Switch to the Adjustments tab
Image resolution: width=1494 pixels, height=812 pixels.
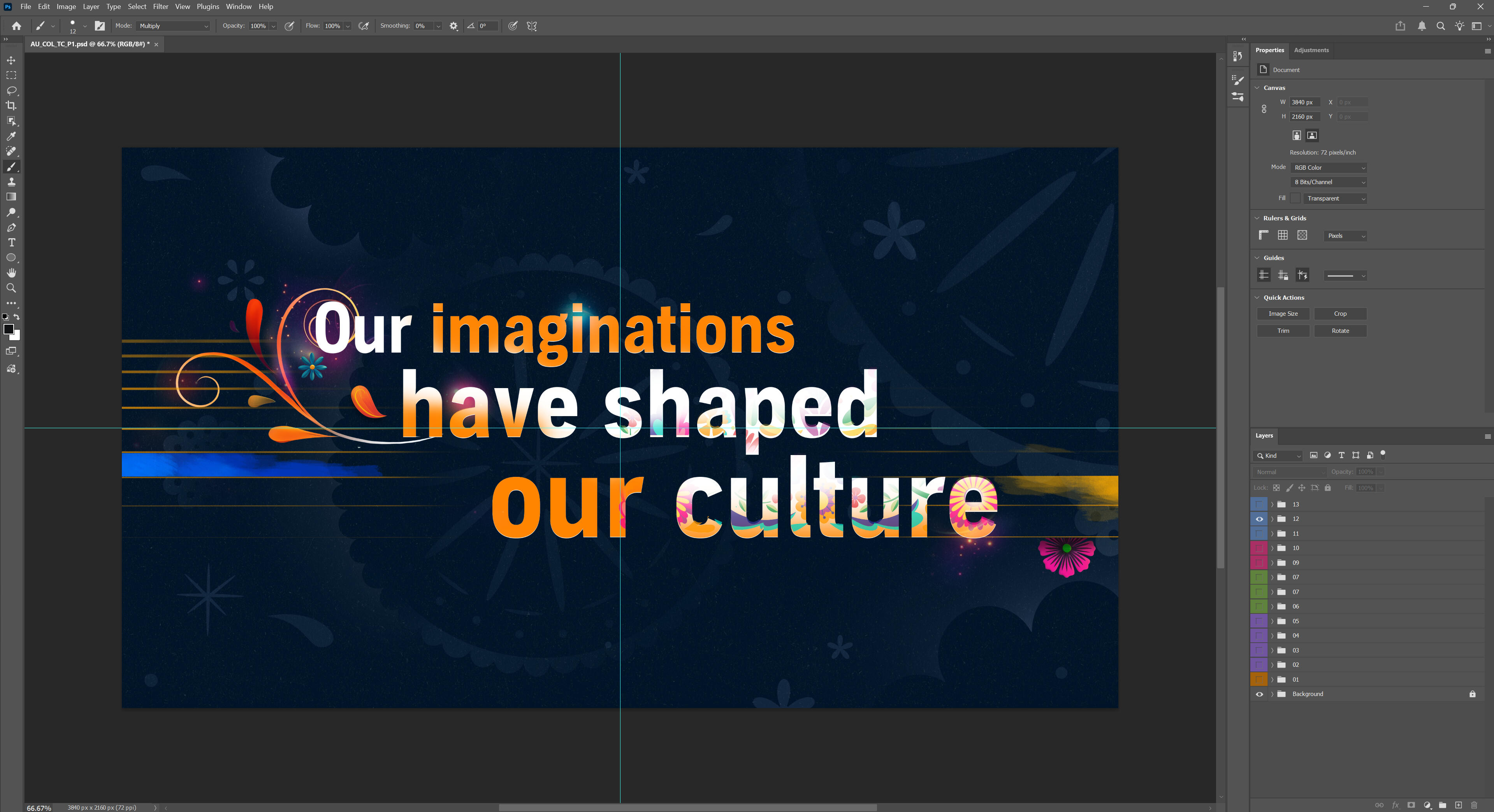[1311, 50]
